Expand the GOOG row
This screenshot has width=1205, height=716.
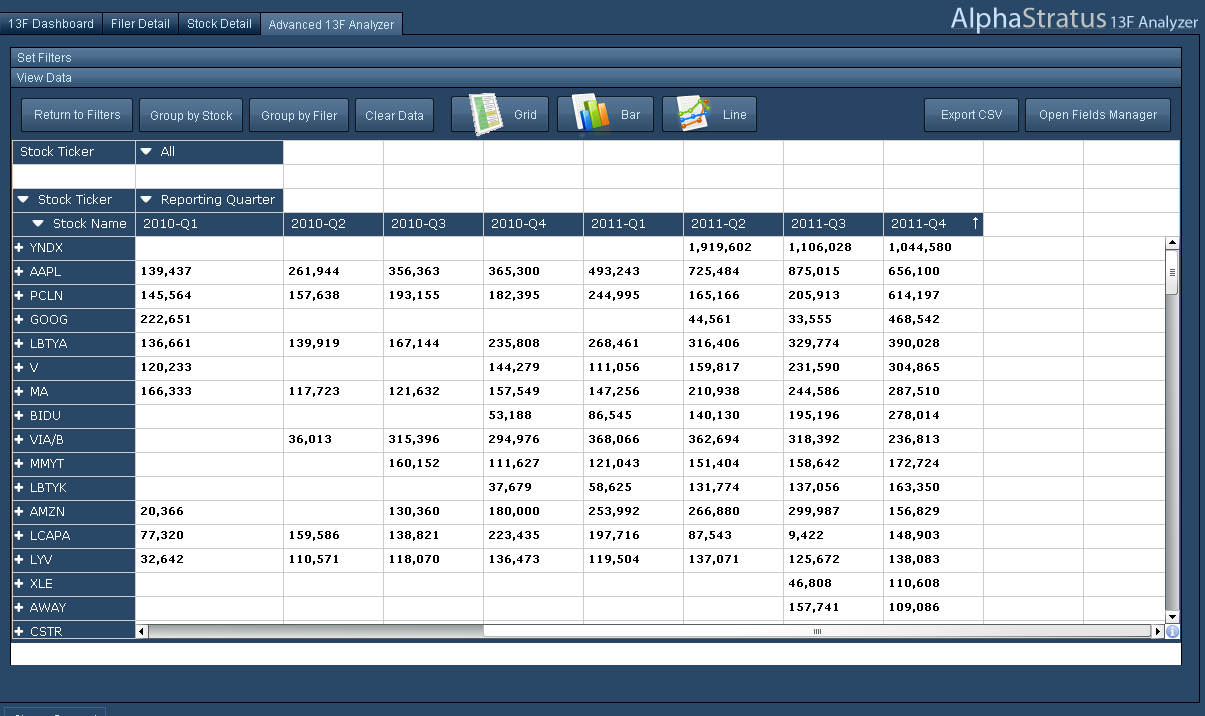[19, 319]
